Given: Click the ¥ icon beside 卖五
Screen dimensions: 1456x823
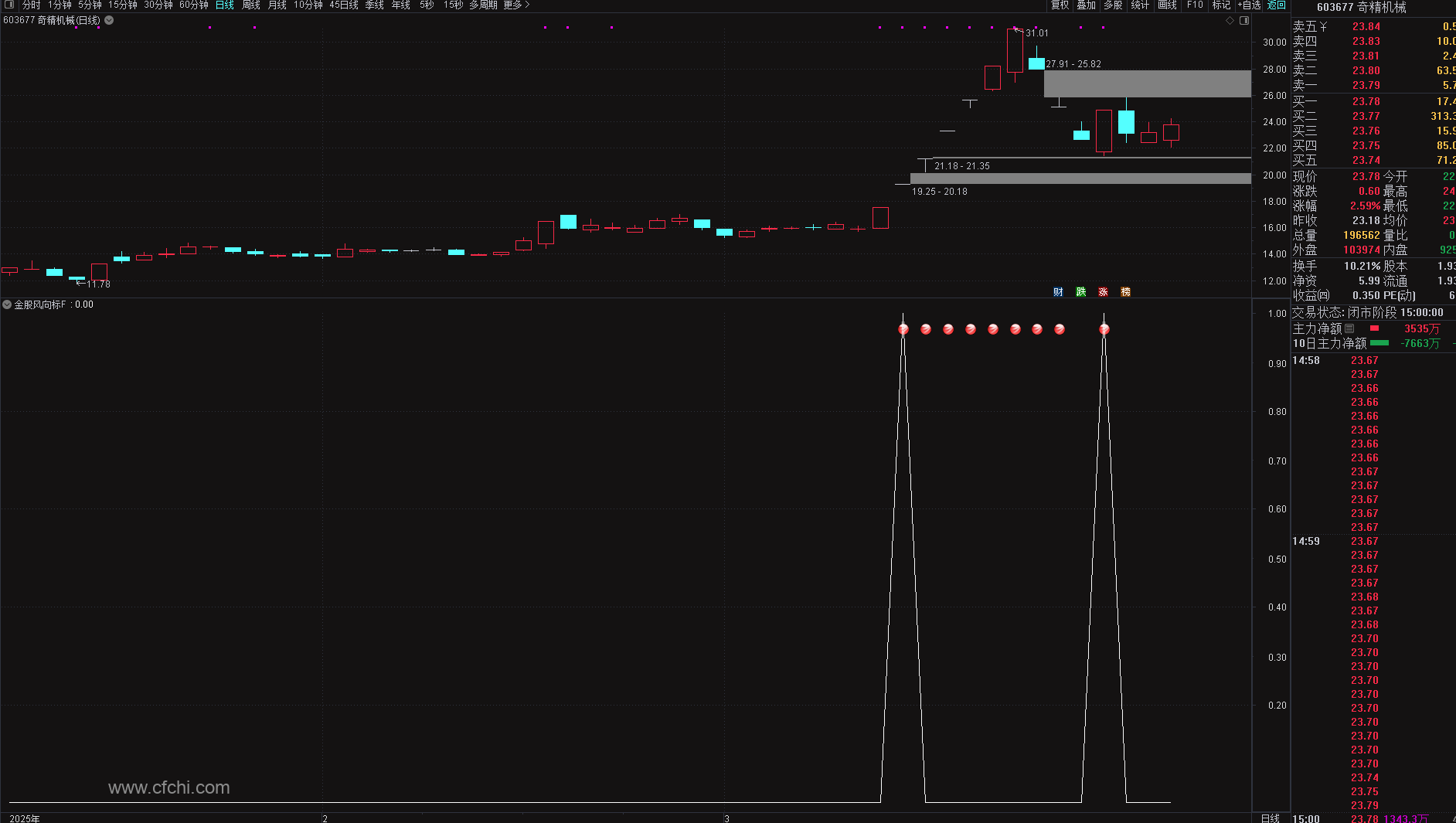Looking at the screenshot, I should point(1323,26).
